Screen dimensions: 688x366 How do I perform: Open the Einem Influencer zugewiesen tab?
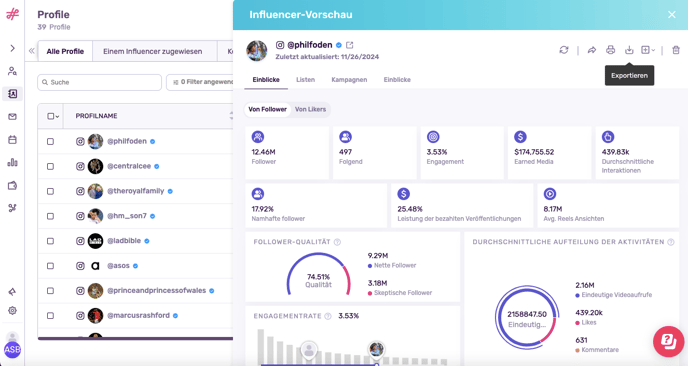(x=153, y=51)
